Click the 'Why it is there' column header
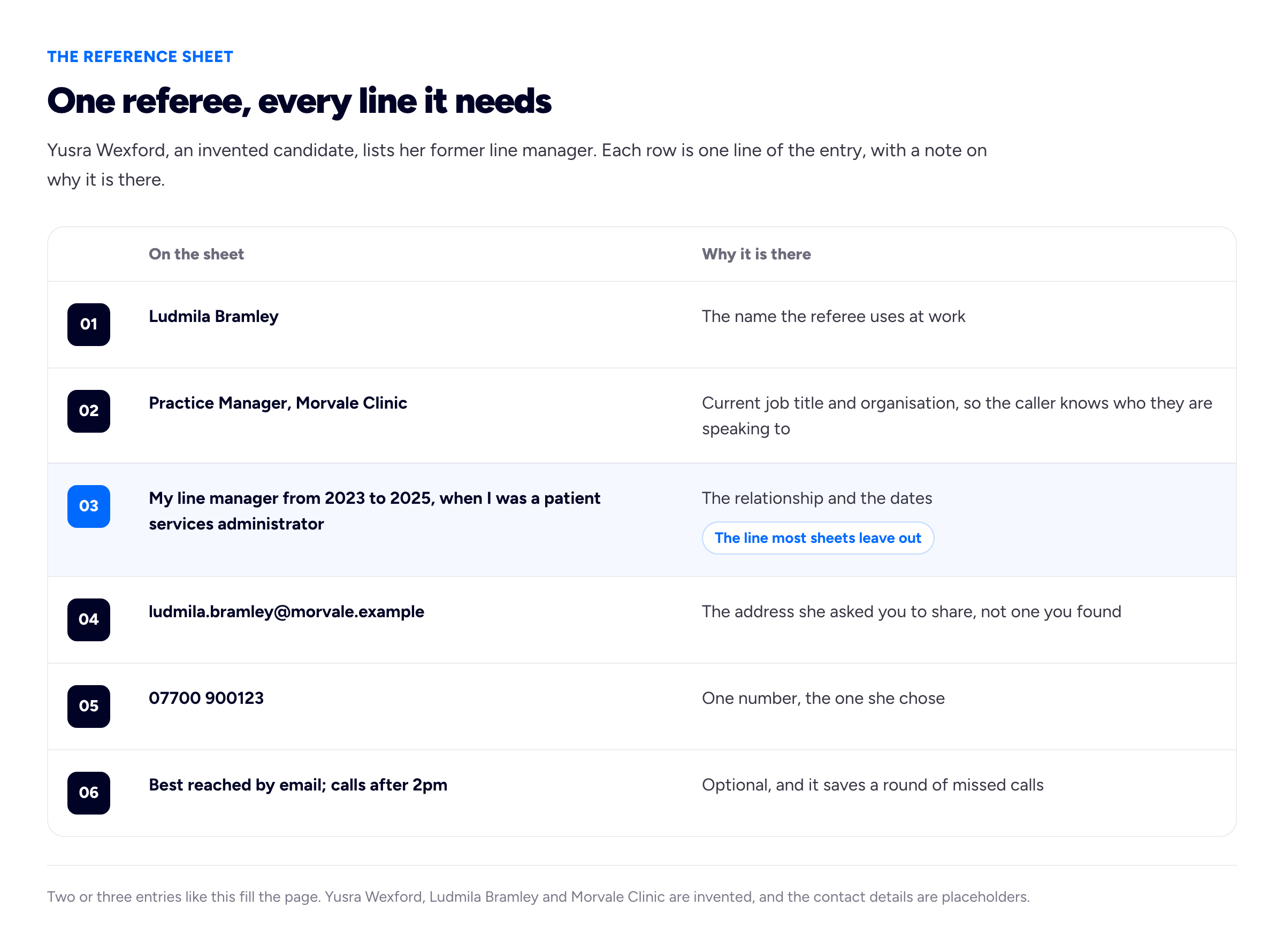Image resolution: width=1284 pixels, height=952 pixels. 756,254
